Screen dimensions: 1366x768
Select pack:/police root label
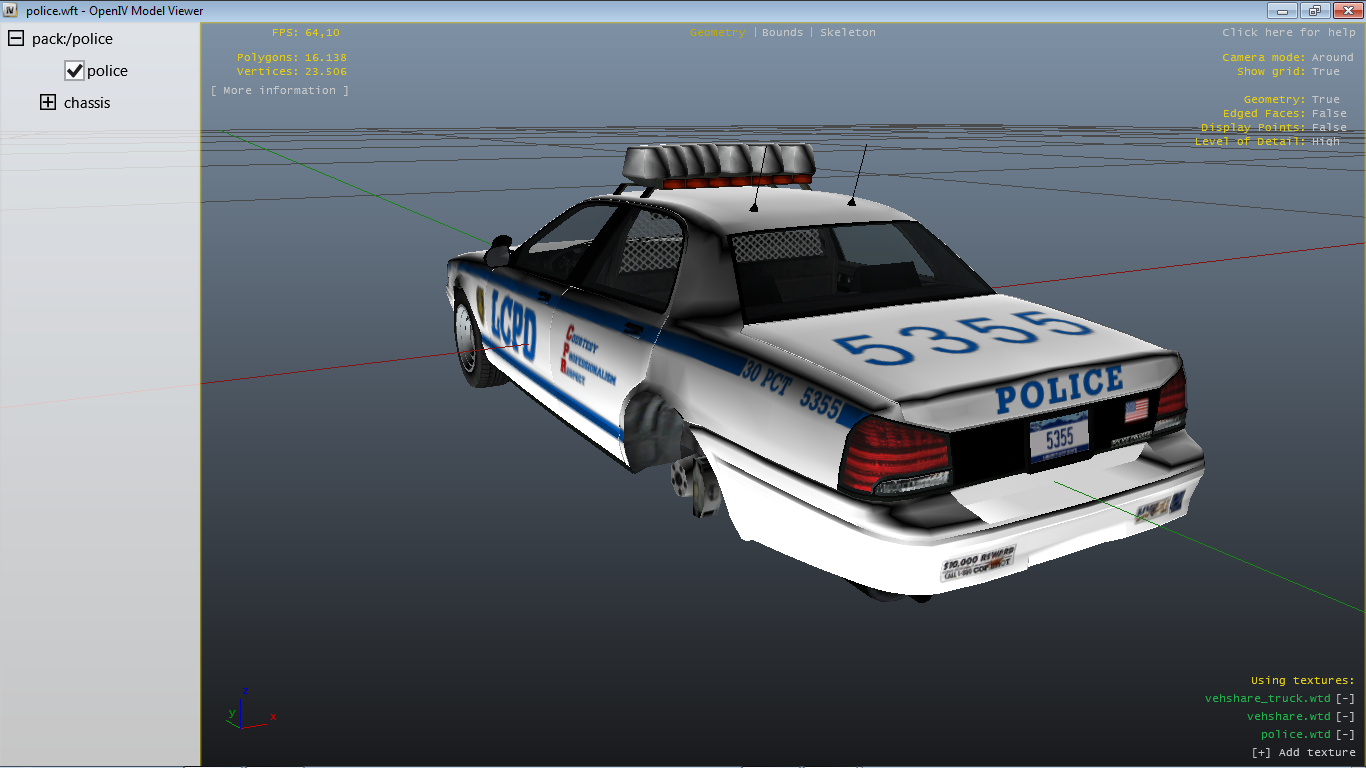(72, 39)
